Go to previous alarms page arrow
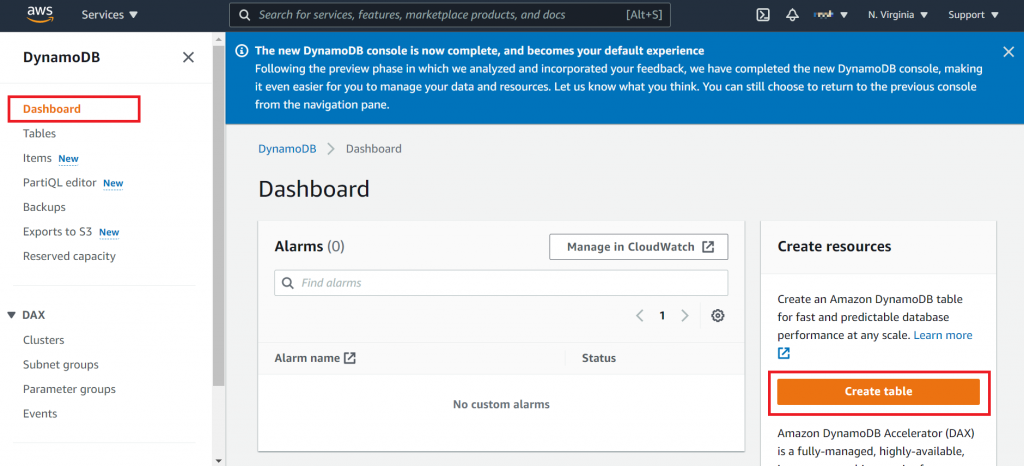The height and width of the screenshot is (466, 1024). tap(640, 316)
